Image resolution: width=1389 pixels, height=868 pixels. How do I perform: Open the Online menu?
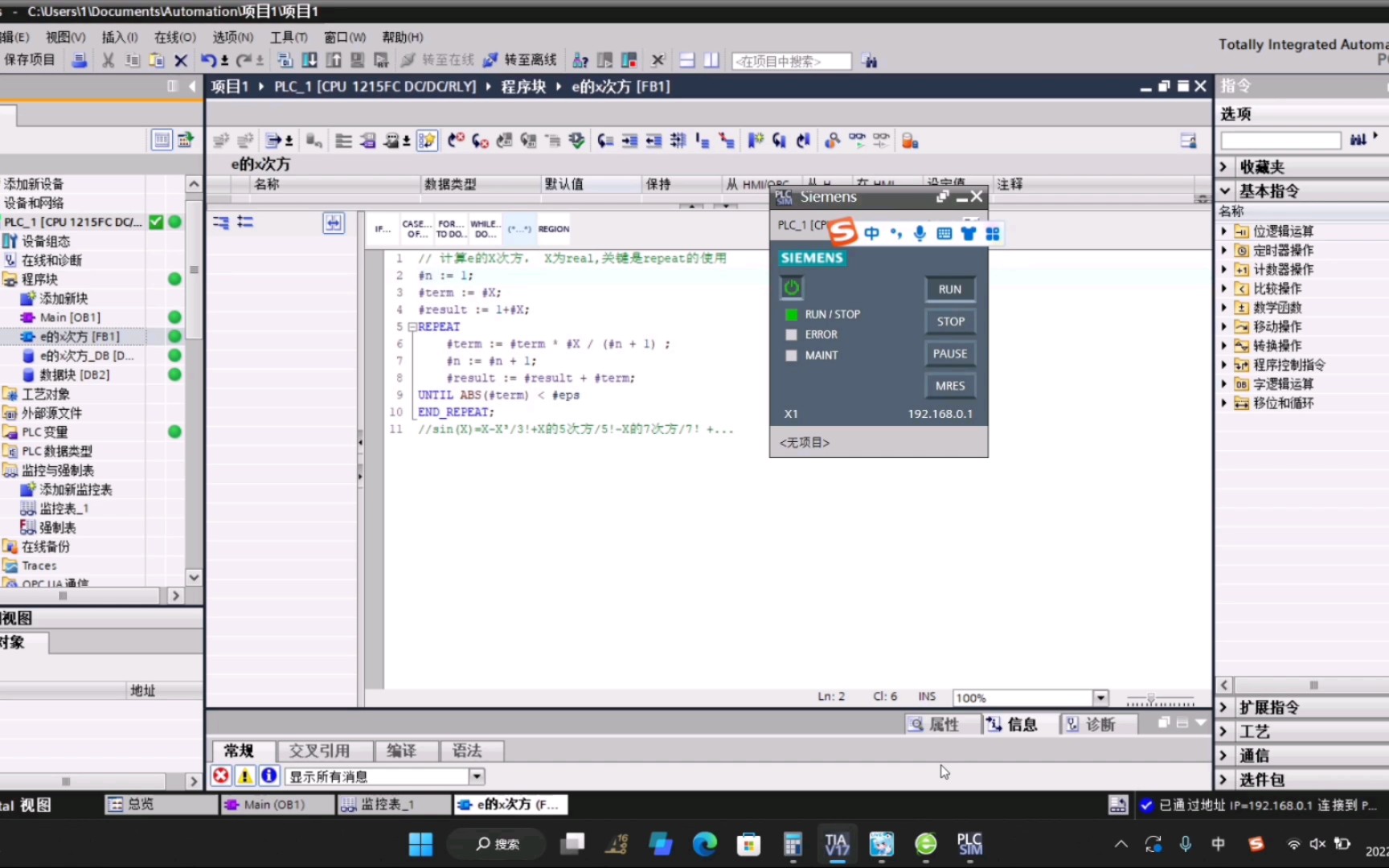pos(174,37)
